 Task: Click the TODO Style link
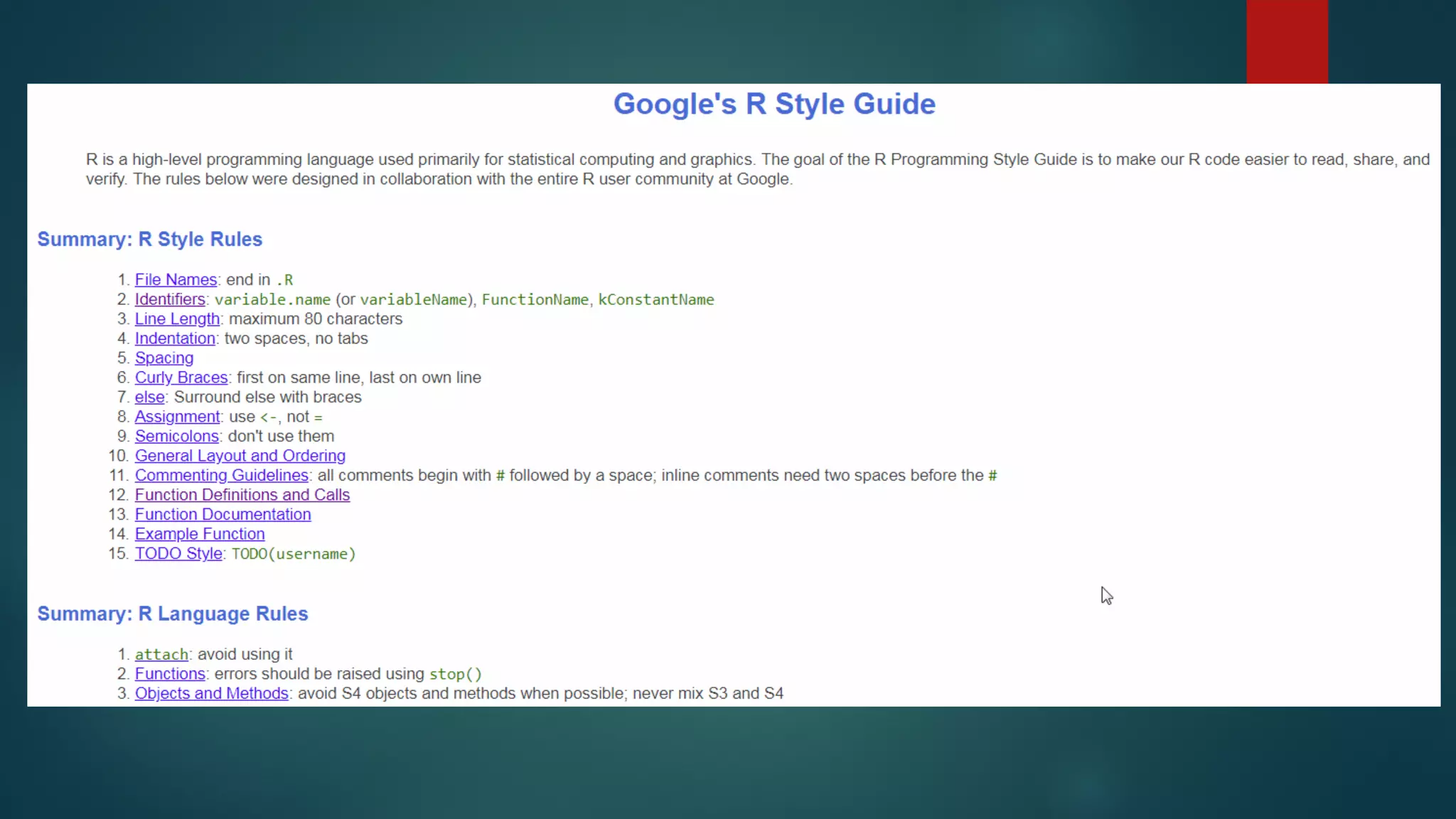click(x=178, y=554)
